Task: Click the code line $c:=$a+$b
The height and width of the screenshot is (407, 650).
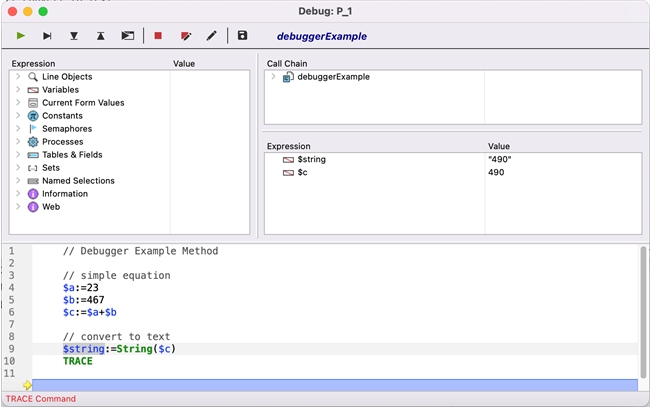Action: click(x=90, y=313)
